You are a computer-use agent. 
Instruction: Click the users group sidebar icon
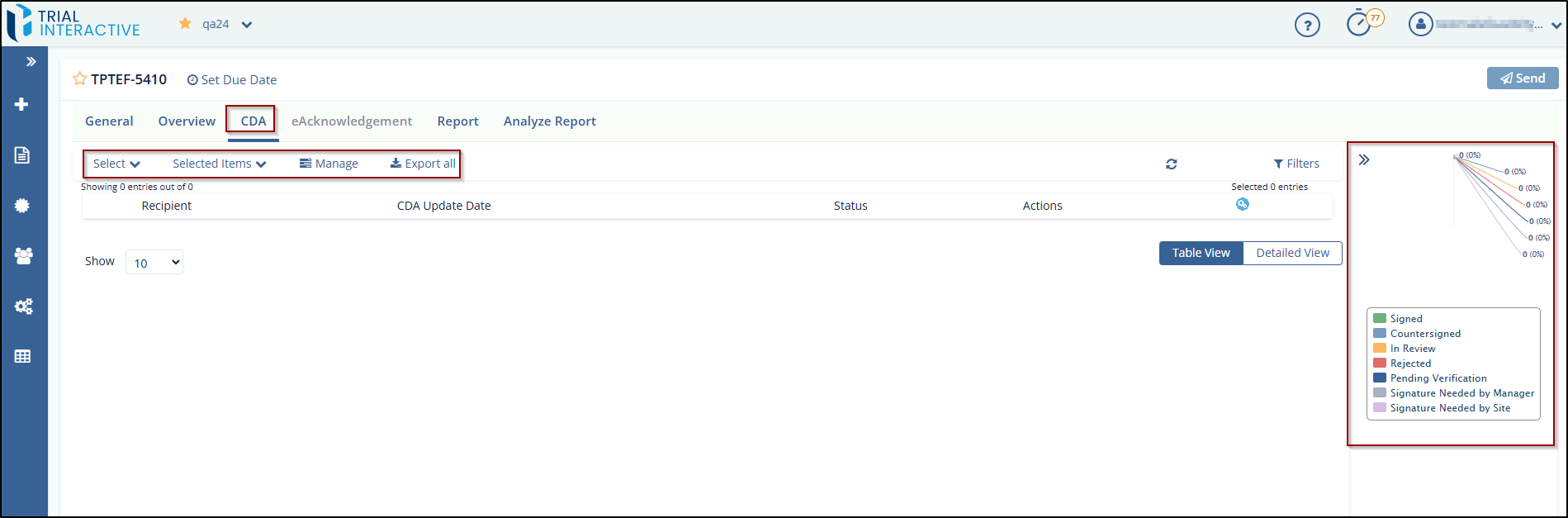pos(23,256)
